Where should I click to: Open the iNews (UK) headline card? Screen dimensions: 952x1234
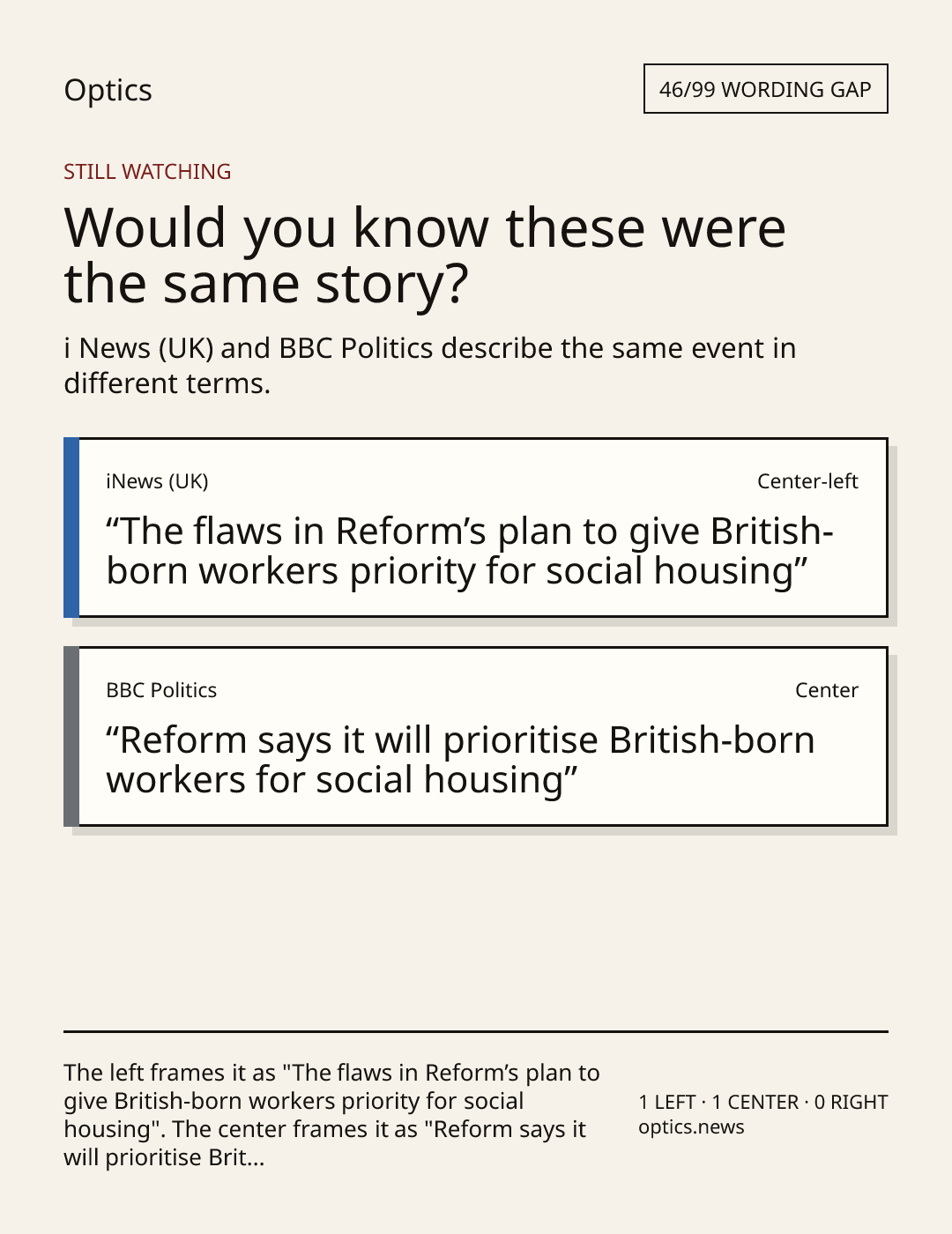(x=475, y=527)
